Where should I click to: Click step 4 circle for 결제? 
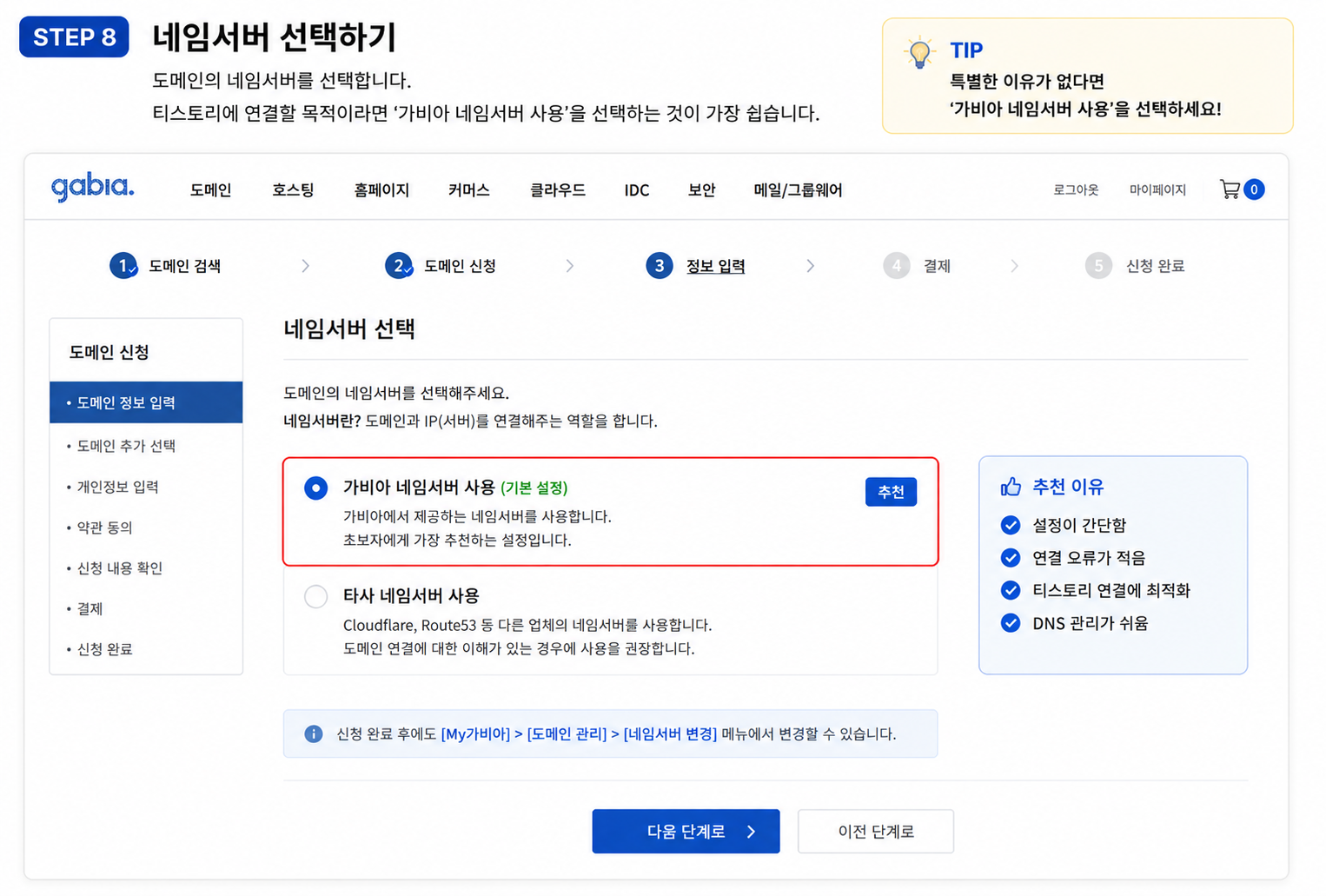897,266
